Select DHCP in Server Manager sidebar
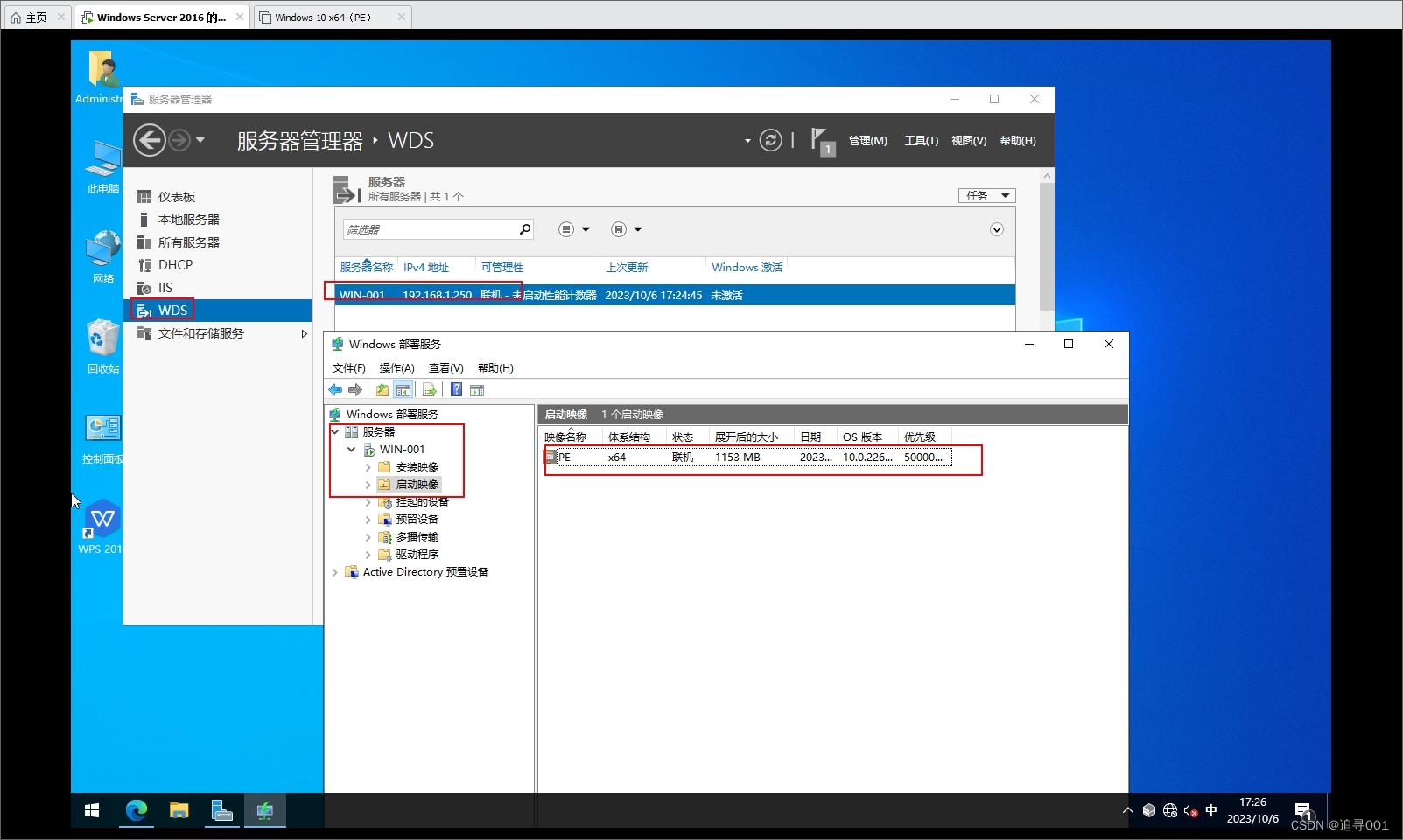This screenshot has height=840, width=1403. (218, 265)
